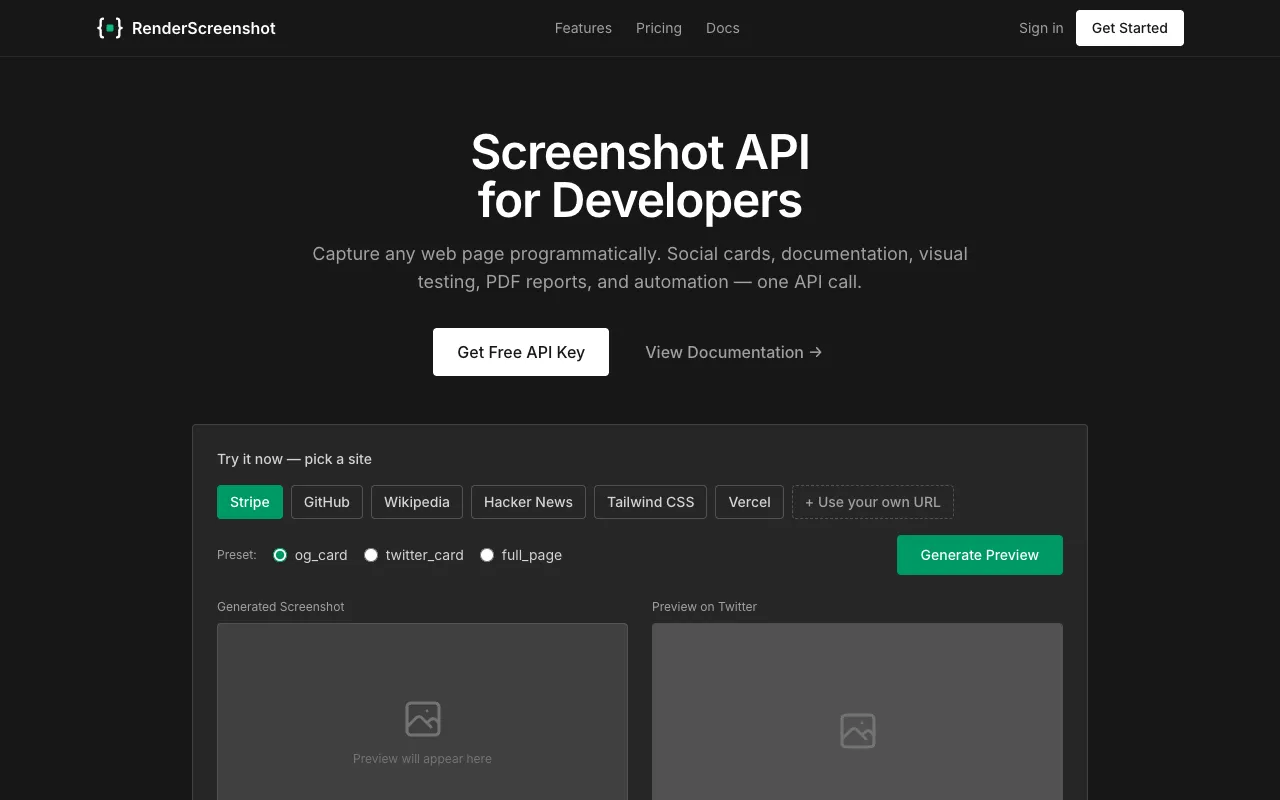Select the og_card preset radio button
The height and width of the screenshot is (800, 1280).
point(280,555)
